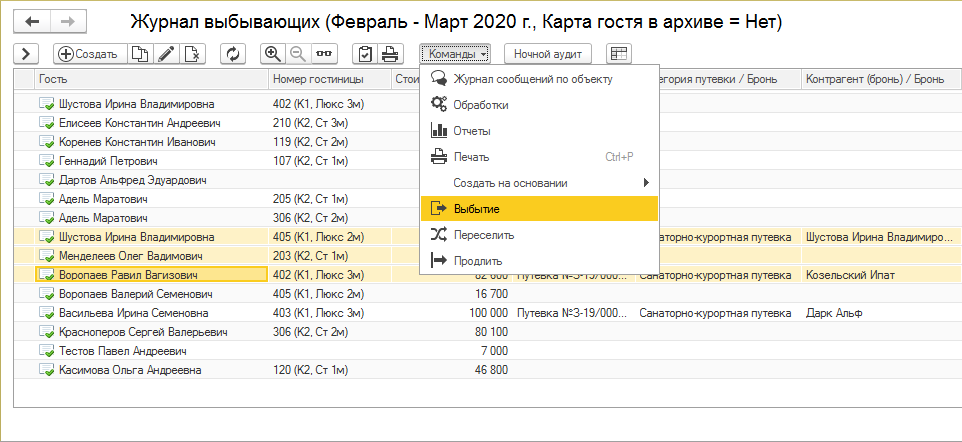Expand the Команды dropdown button
962x442 pixels.
(x=455, y=53)
